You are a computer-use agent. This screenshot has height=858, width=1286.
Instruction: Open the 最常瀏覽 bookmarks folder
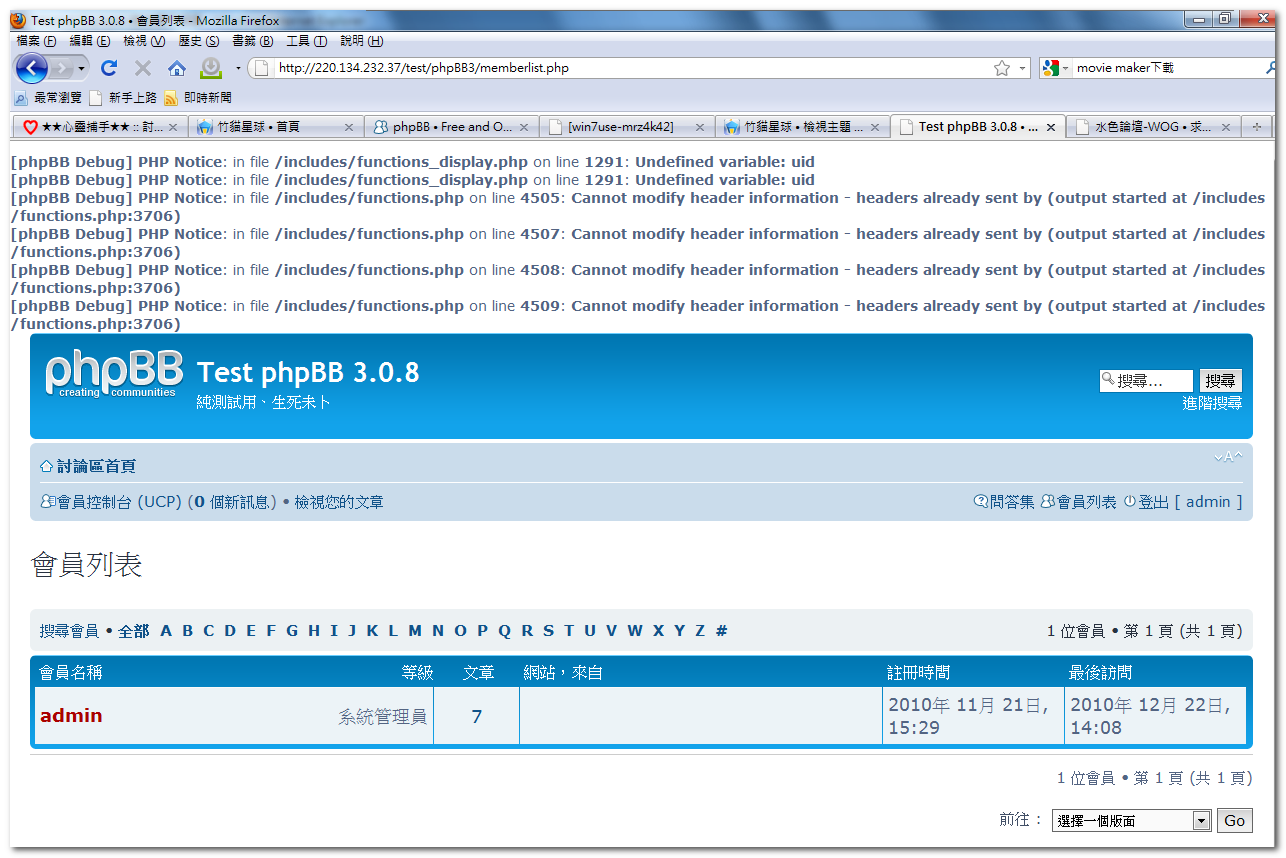click(48, 98)
